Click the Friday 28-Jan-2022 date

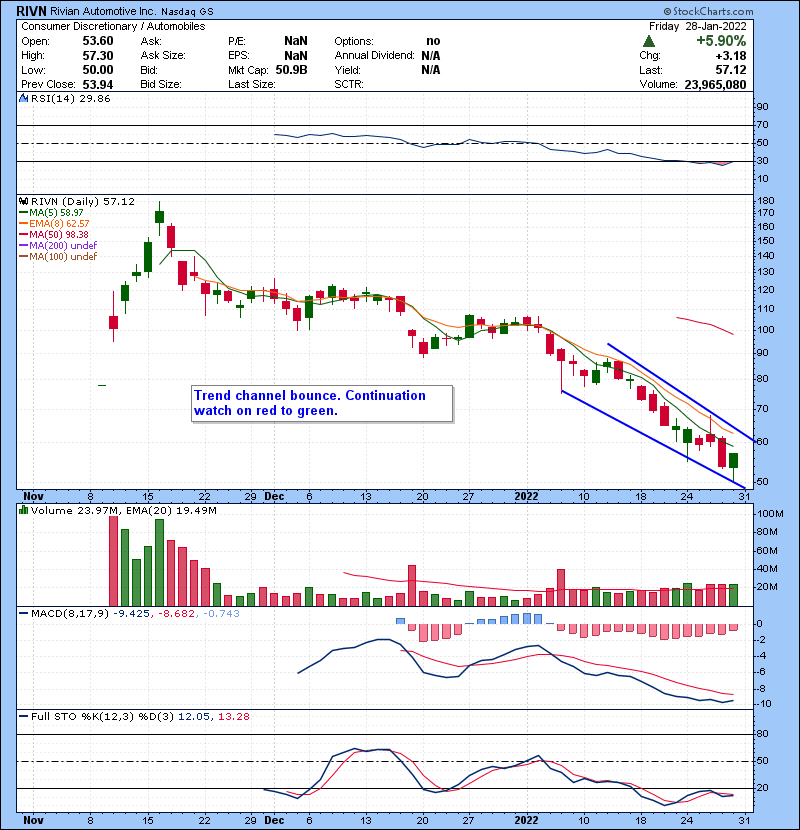click(698, 26)
